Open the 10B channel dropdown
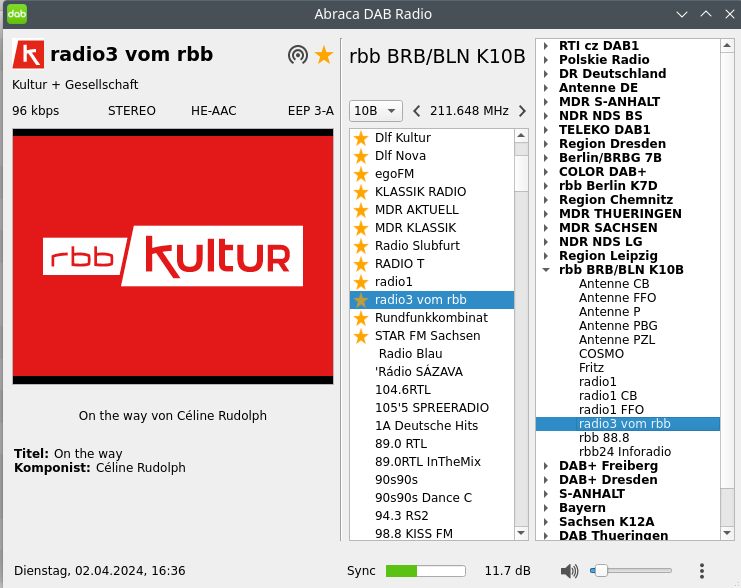 pyautogui.click(x=375, y=111)
